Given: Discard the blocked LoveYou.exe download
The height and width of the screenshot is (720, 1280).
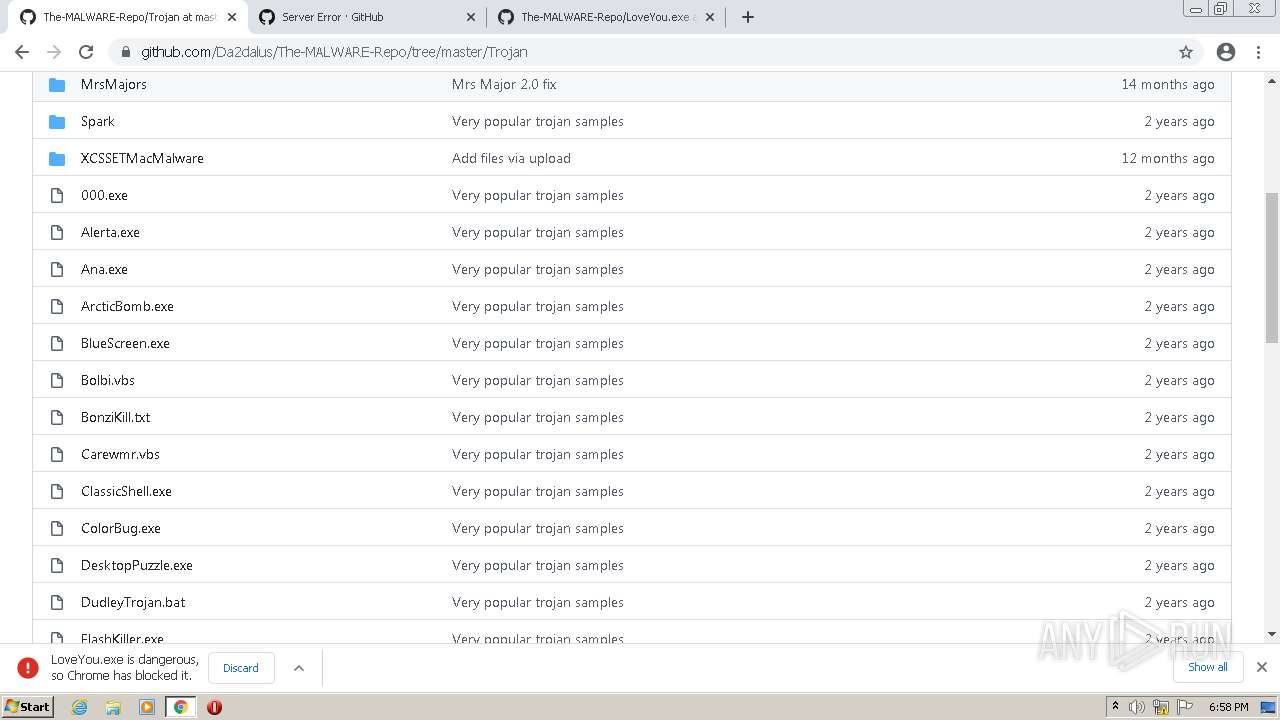Looking at the screenshot, I should pos(241,668).
